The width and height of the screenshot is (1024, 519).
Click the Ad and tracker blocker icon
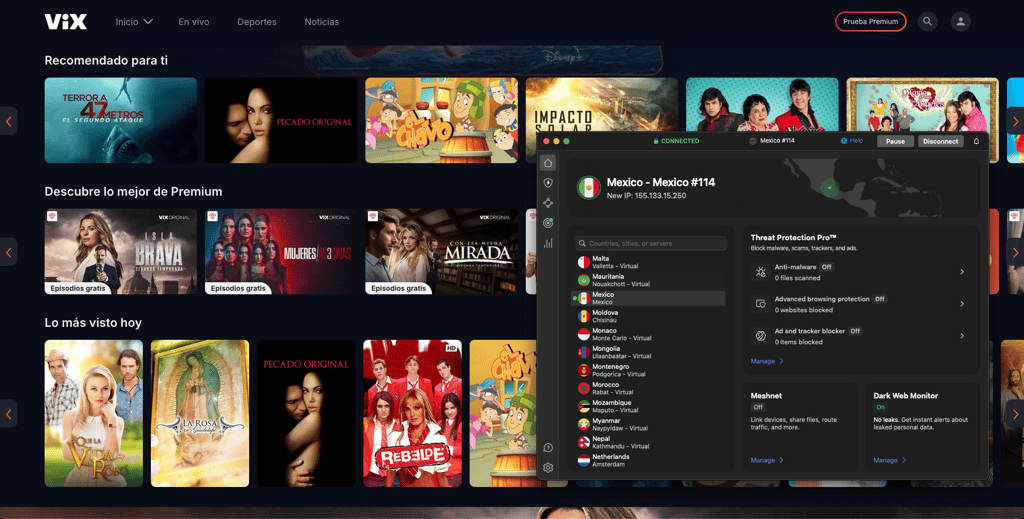(760, 336)
